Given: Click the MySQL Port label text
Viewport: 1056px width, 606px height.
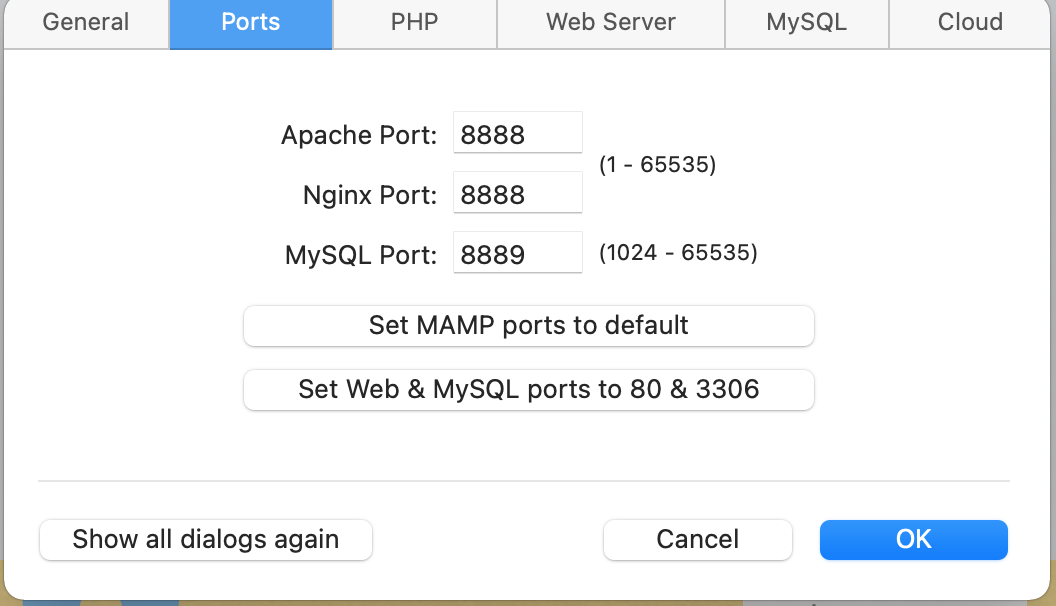Looking at the screenshot, I should (x=361, y=255).
